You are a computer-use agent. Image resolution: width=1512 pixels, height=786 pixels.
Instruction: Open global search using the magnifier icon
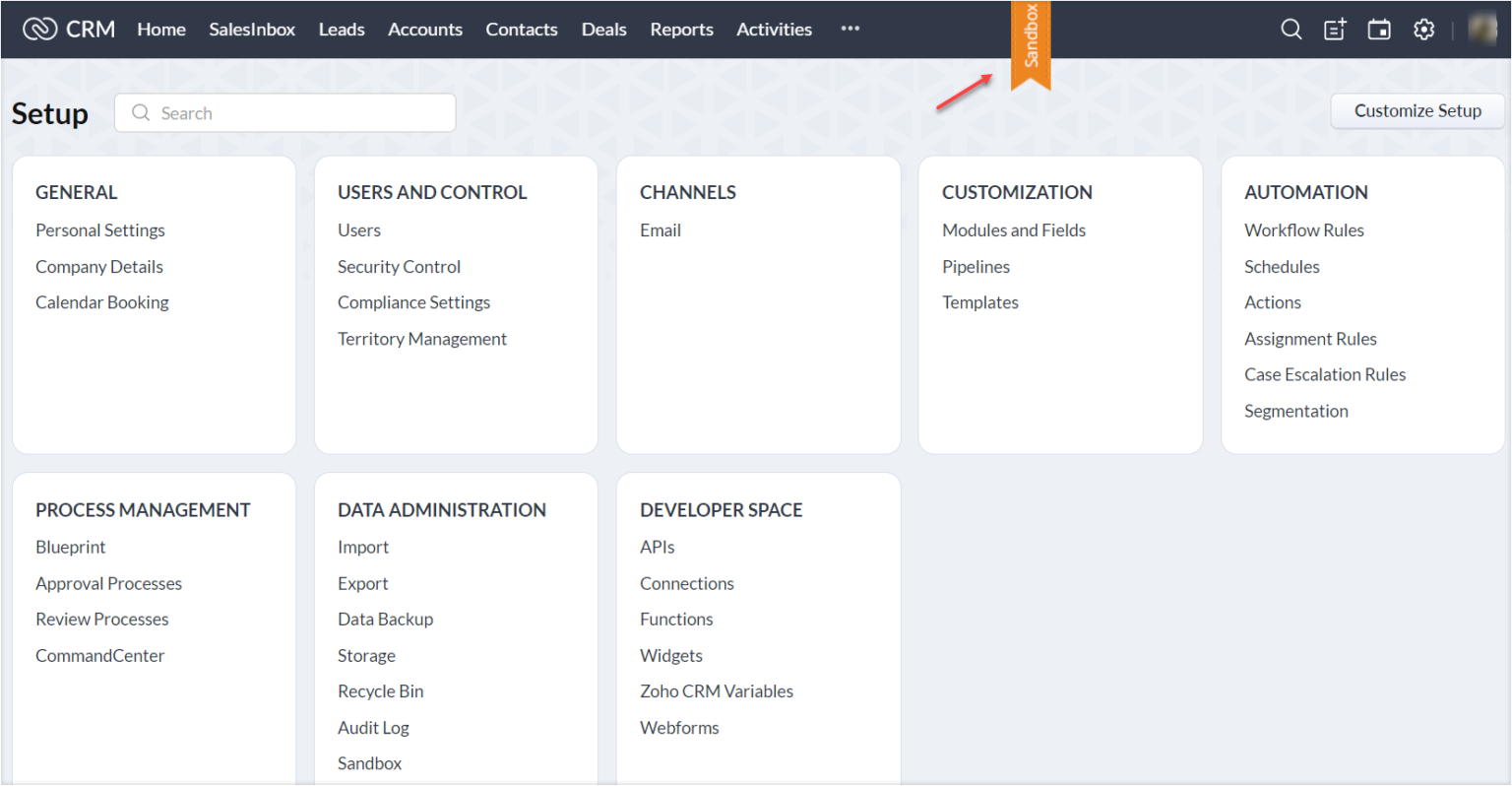tap(1291, 30)
